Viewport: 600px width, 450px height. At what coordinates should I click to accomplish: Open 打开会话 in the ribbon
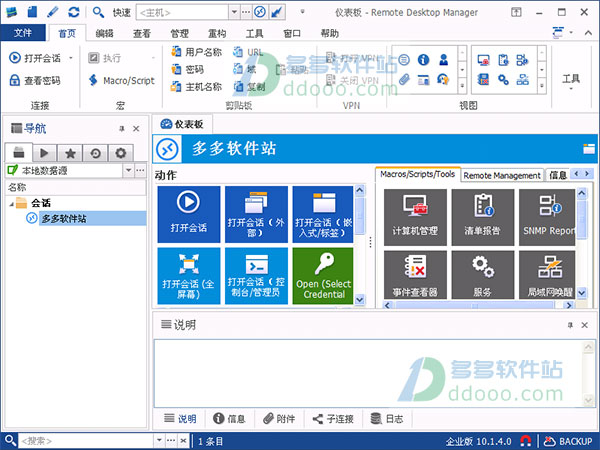(35, 58)
